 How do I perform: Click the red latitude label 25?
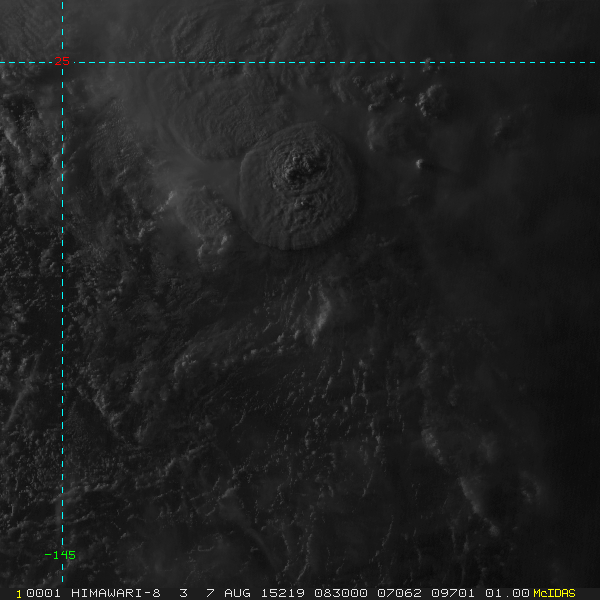62,61
